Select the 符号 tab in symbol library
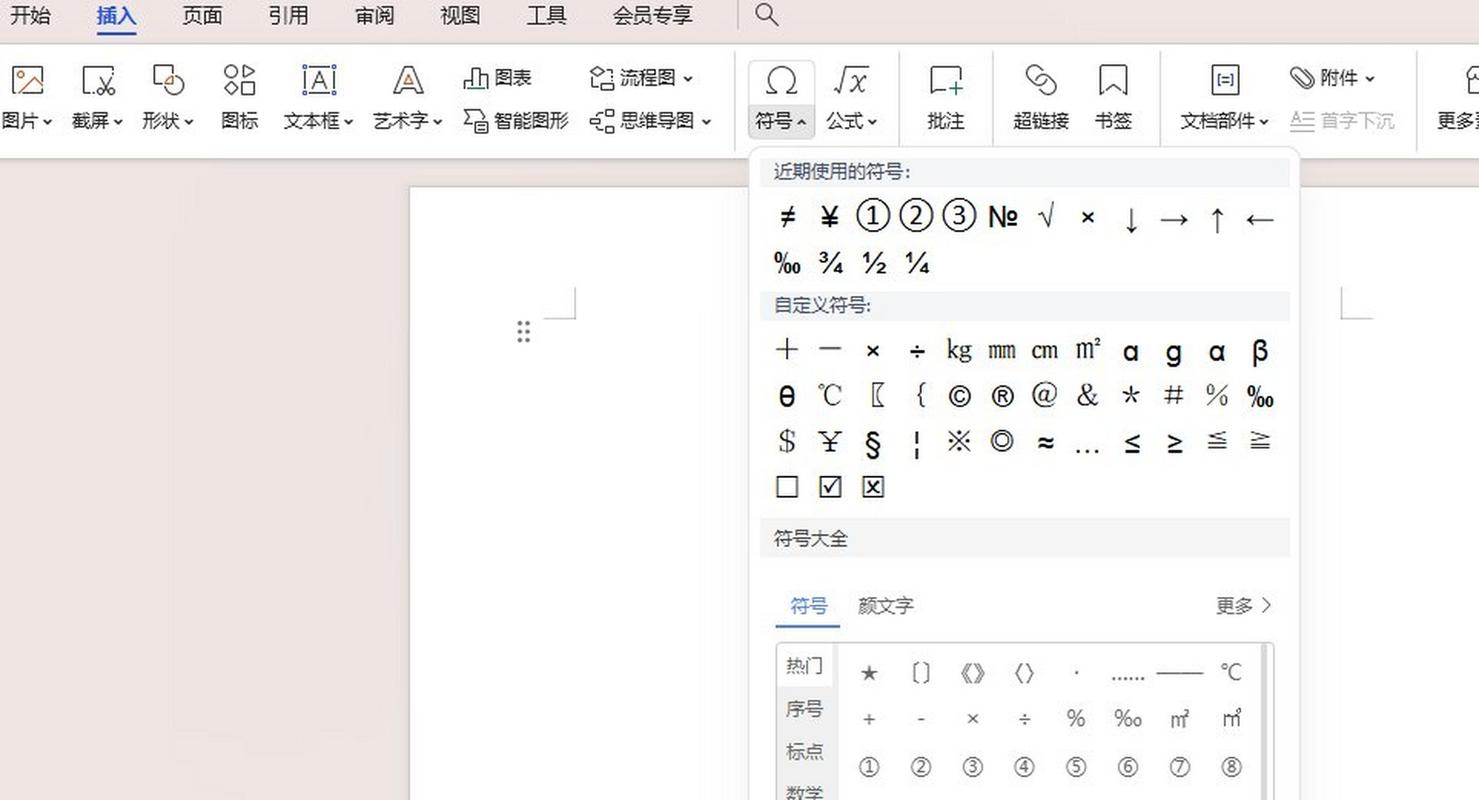The width and height of the screenshot is (1479, 800). (808, 606)
